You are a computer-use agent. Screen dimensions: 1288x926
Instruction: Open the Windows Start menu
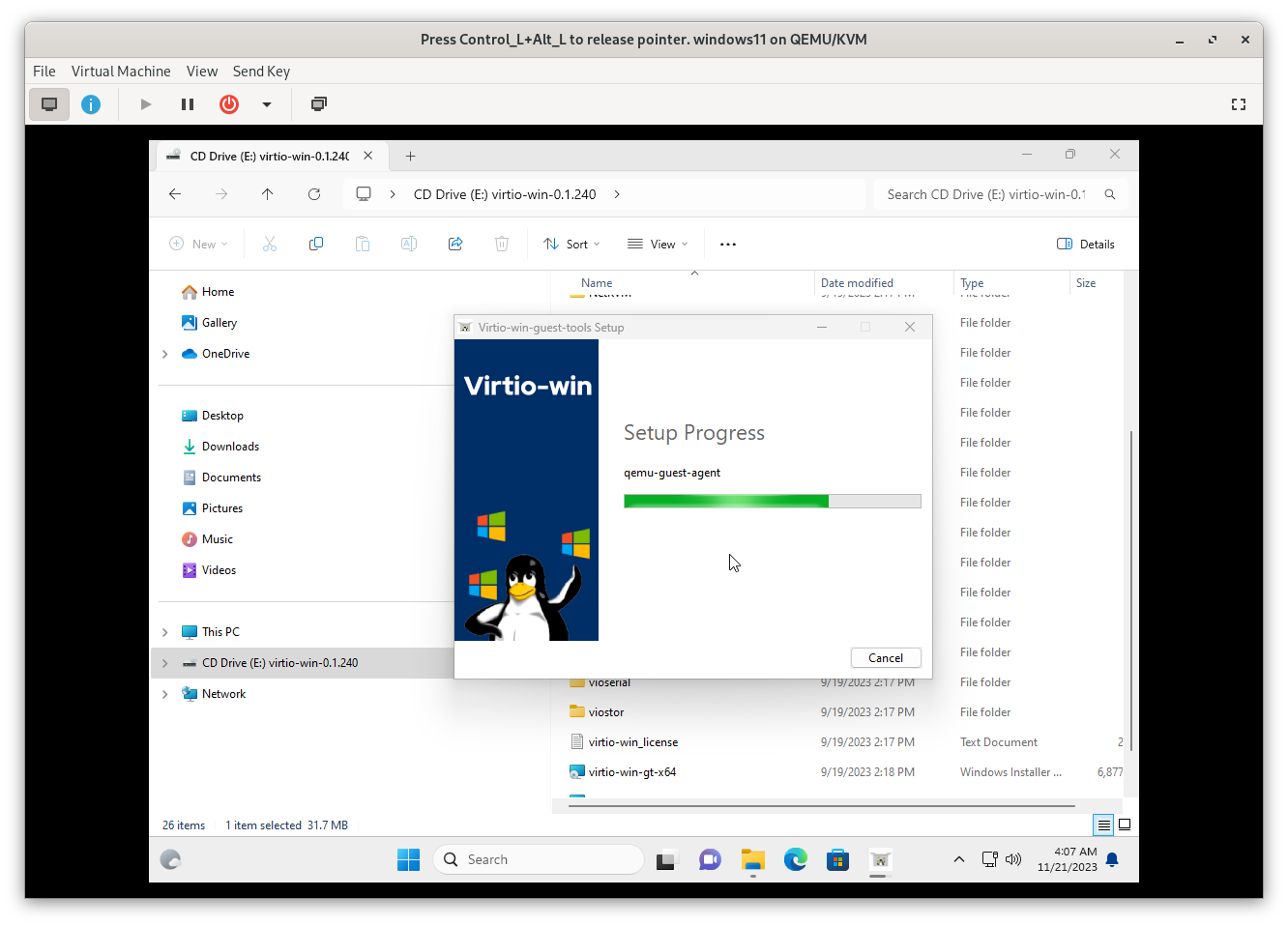click(x=409, y=859)
